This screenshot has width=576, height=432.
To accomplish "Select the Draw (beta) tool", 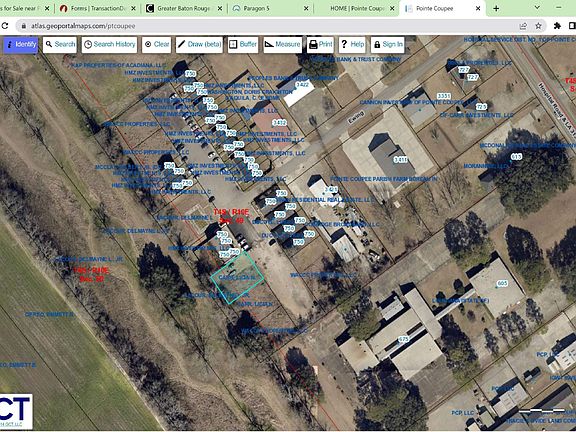I will pyautogui.click(x=199, y=45).
